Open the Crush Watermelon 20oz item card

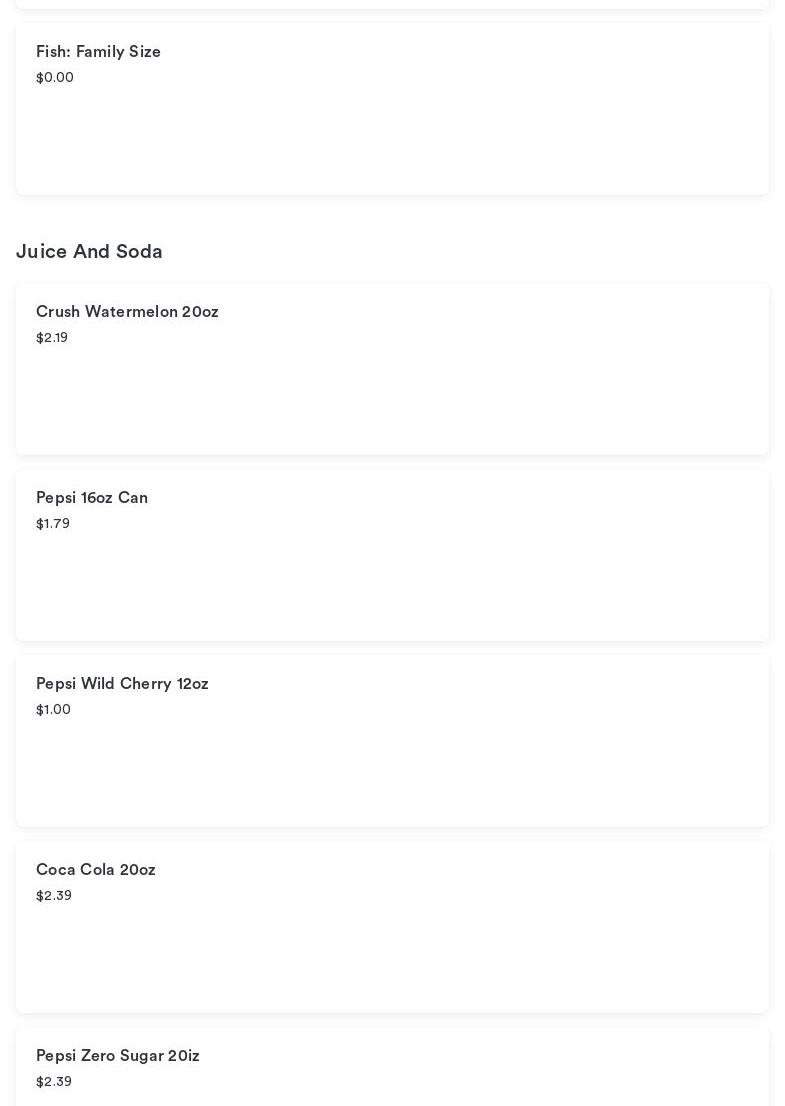[392, 395]
